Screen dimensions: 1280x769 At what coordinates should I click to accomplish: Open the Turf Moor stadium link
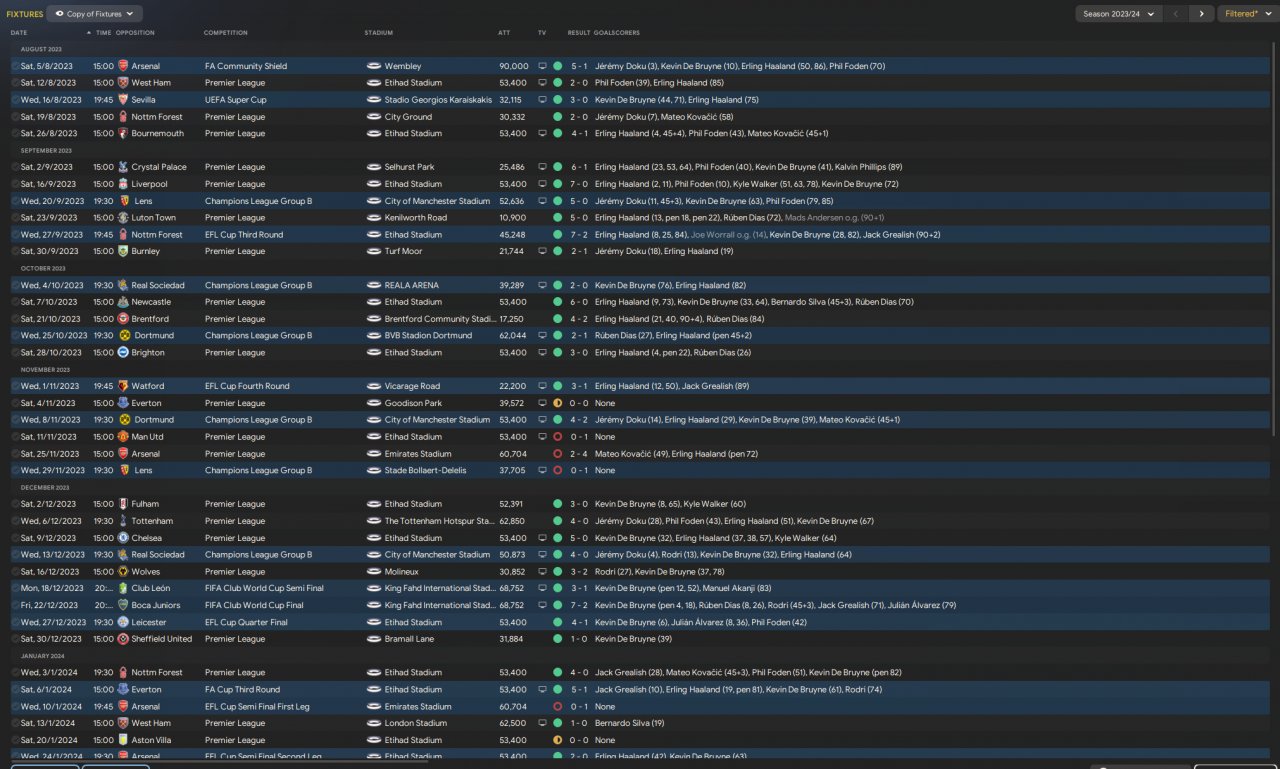[403, 251]
